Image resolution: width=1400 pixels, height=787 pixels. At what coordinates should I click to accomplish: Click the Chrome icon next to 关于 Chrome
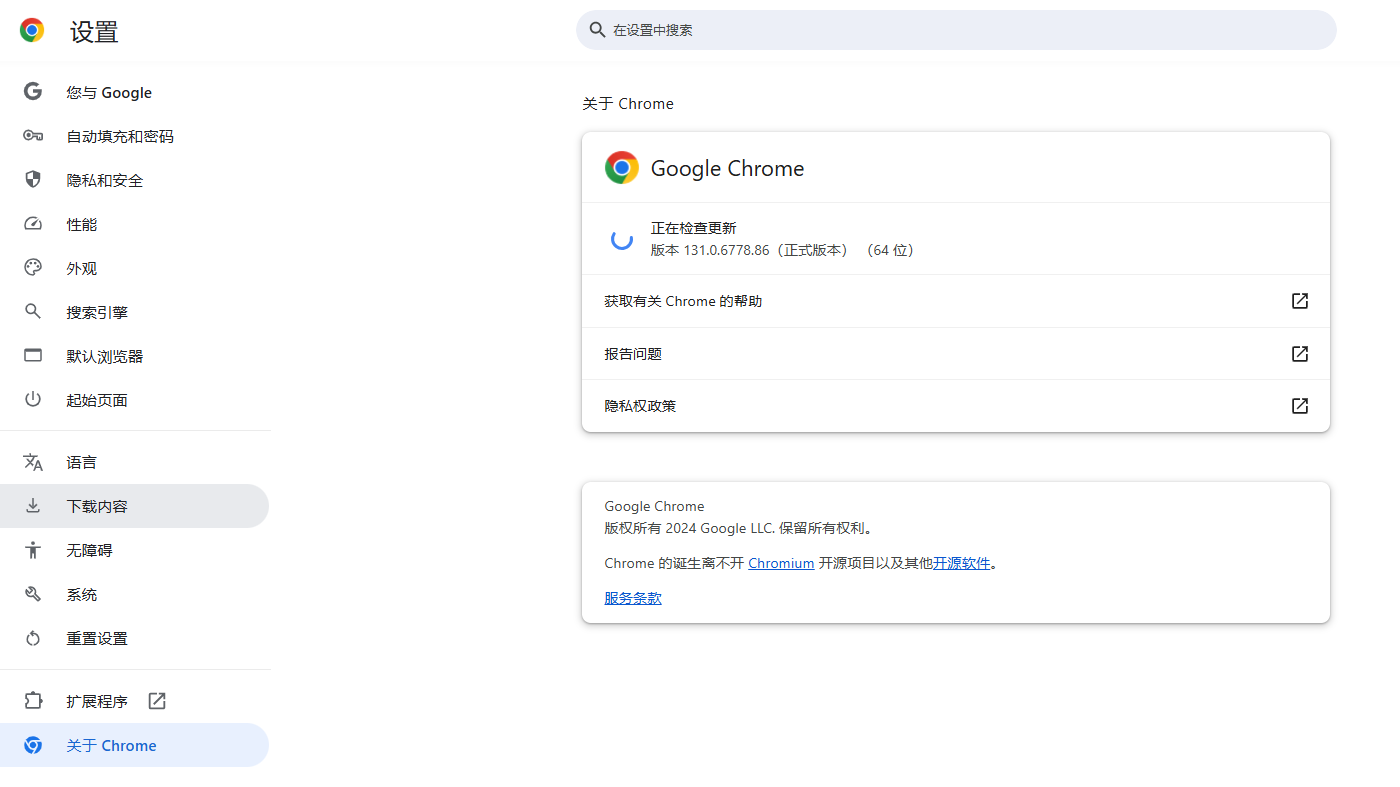(33, 745)
